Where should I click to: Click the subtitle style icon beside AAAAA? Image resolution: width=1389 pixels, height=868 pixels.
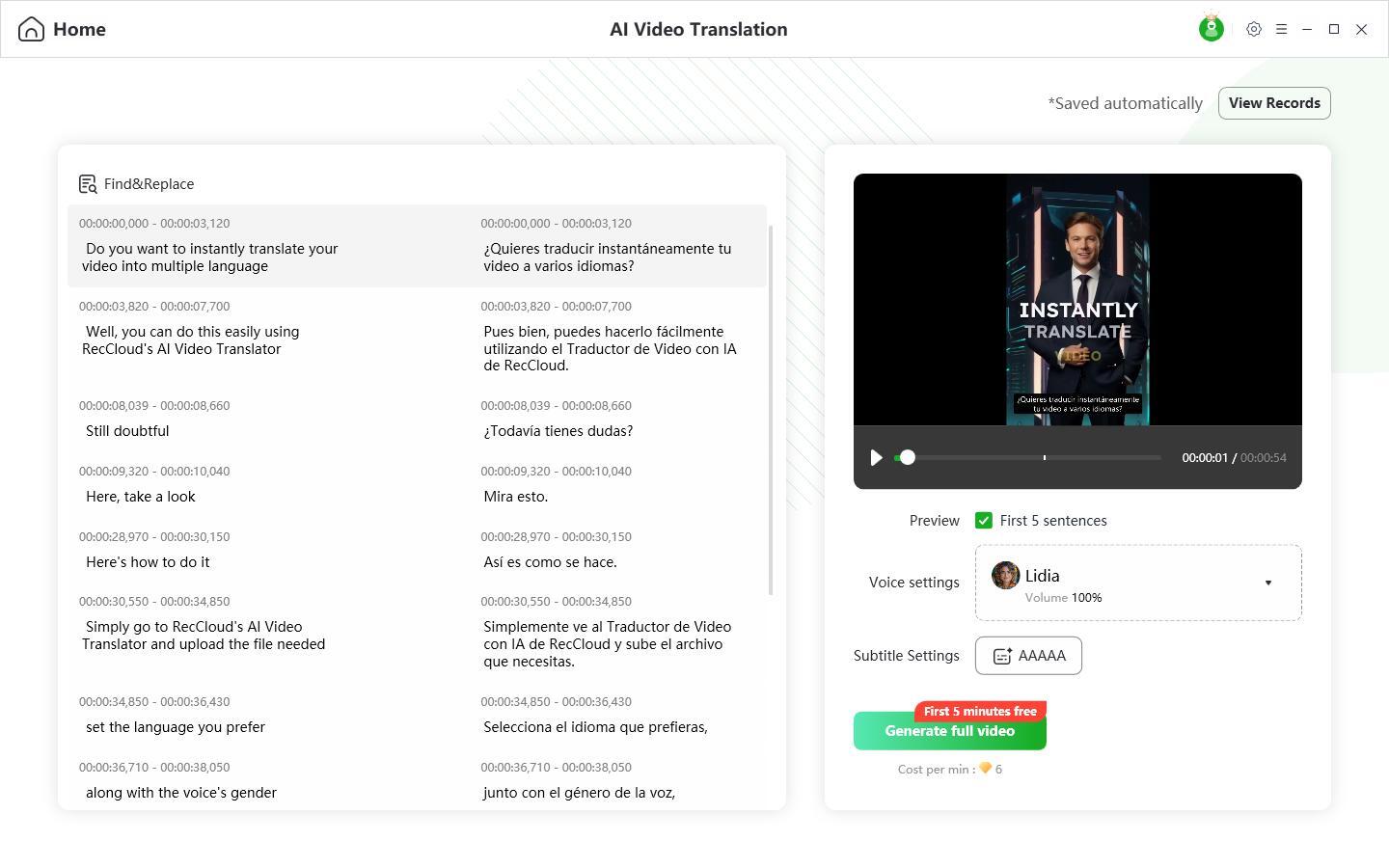(x=1002, y=656)
